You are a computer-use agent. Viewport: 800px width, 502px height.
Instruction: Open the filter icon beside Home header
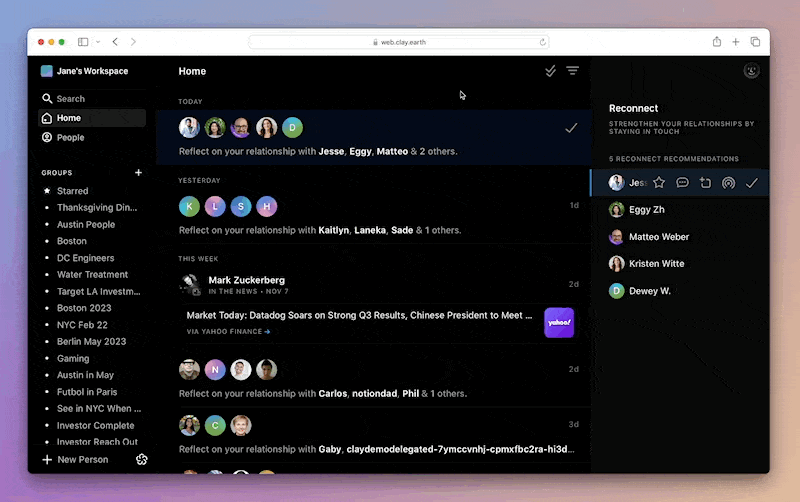(573, 71)
